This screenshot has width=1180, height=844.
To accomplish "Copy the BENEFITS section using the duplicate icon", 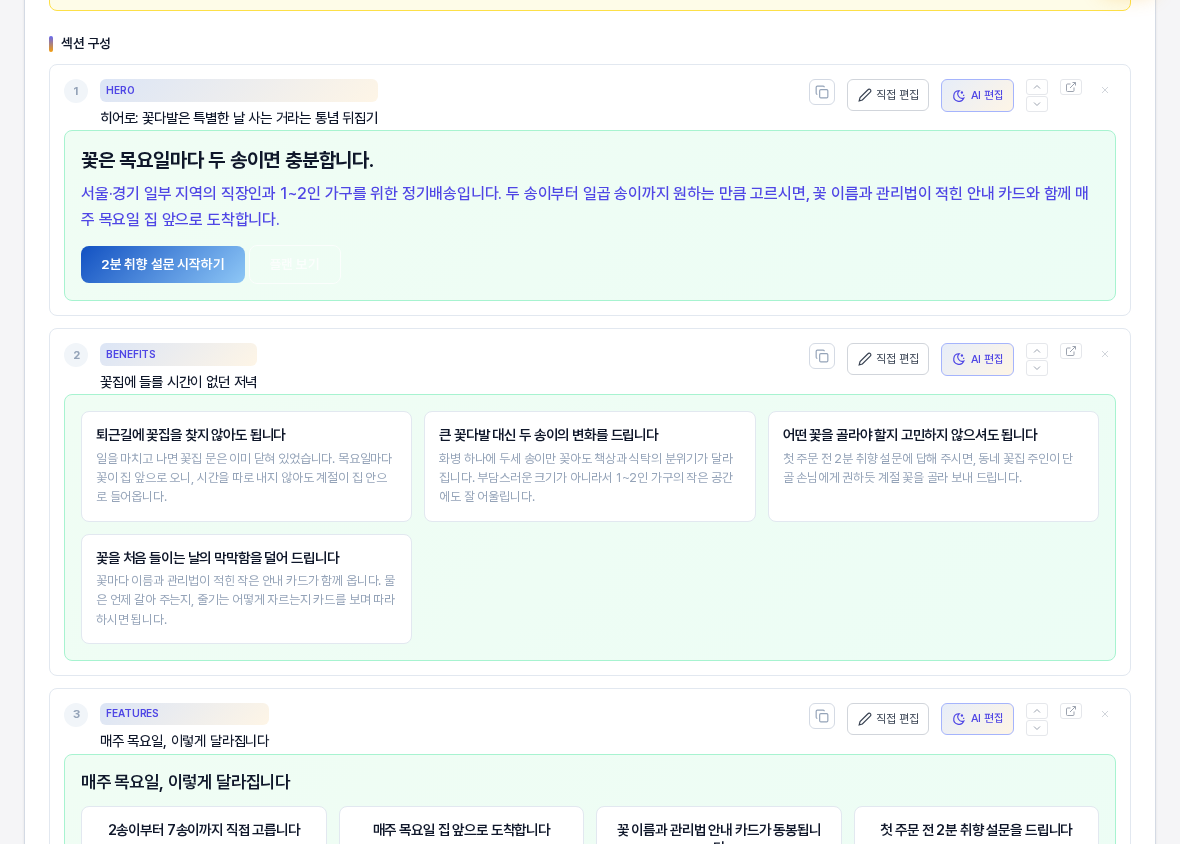I will click(822, 357).
